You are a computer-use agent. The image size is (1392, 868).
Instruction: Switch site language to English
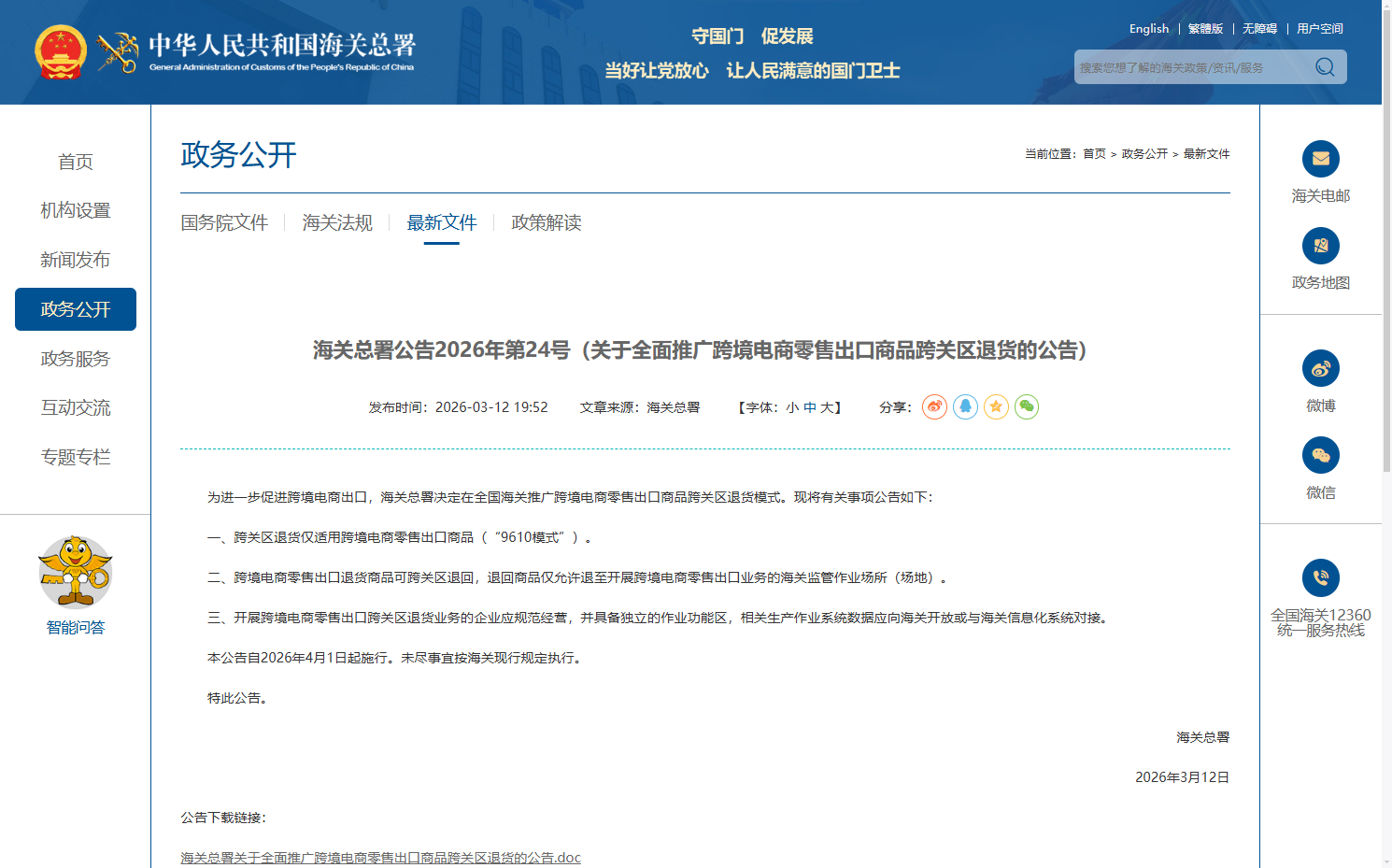coord(1148,29)
